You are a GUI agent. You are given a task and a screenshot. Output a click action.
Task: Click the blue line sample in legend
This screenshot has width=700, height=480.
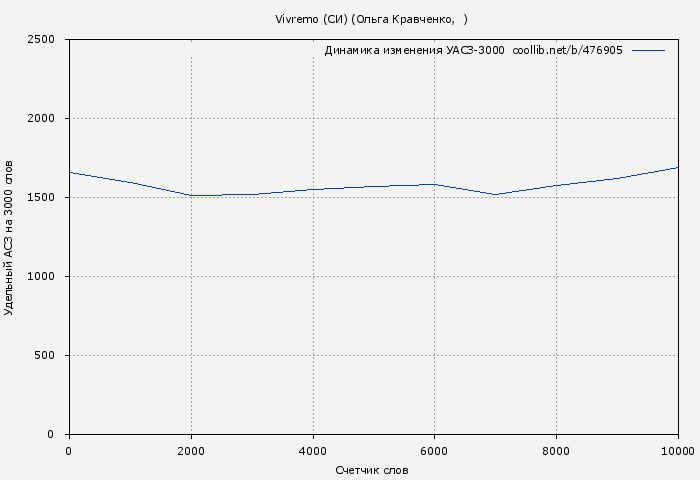click(648, 50)
